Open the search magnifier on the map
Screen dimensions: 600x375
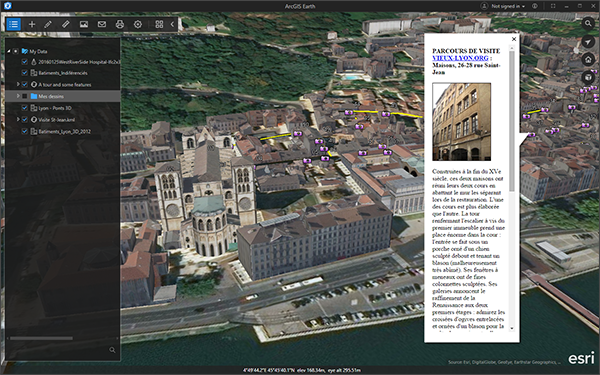point(588,24)
